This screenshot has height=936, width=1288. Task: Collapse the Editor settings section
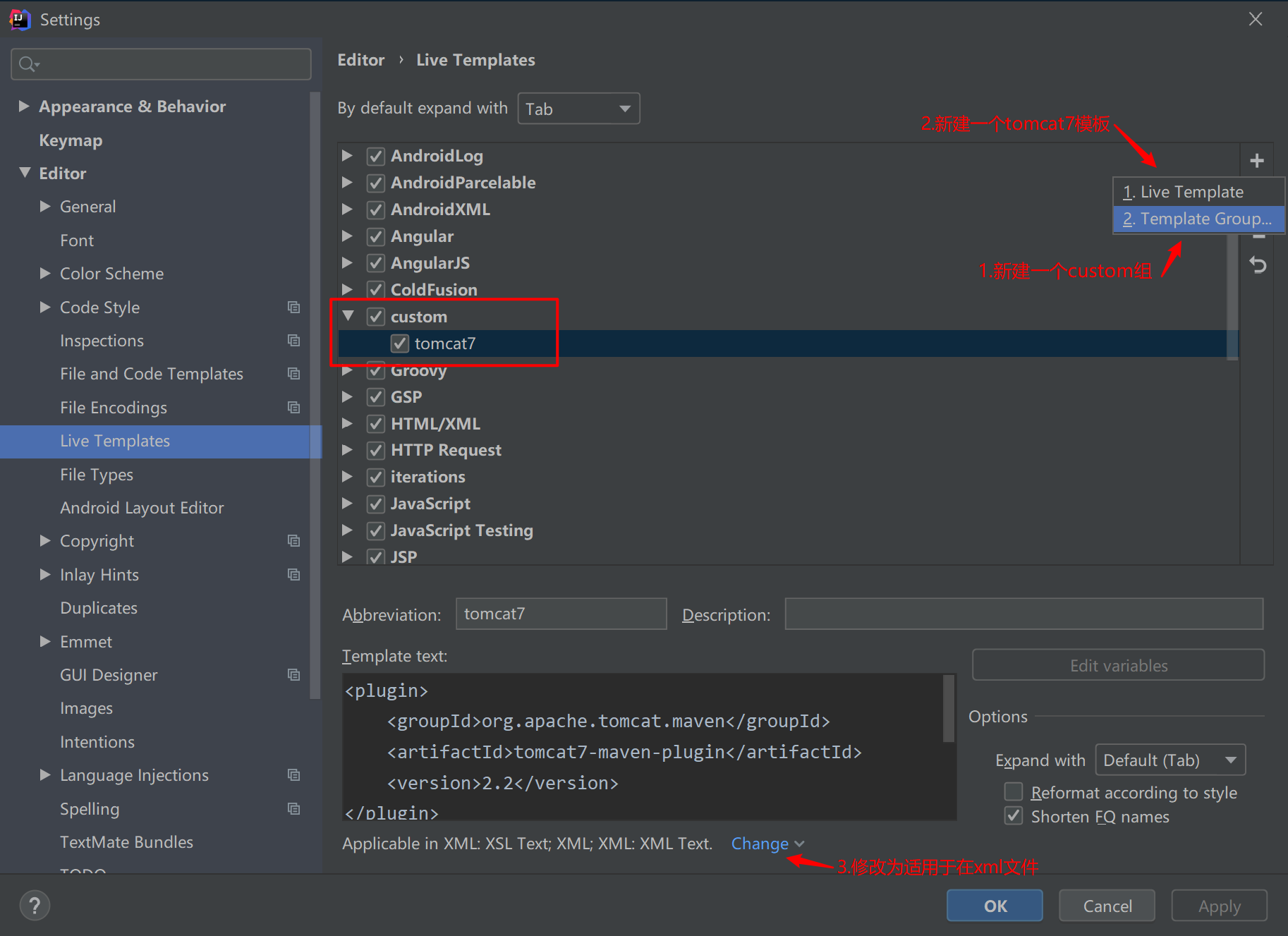[25, 173]
